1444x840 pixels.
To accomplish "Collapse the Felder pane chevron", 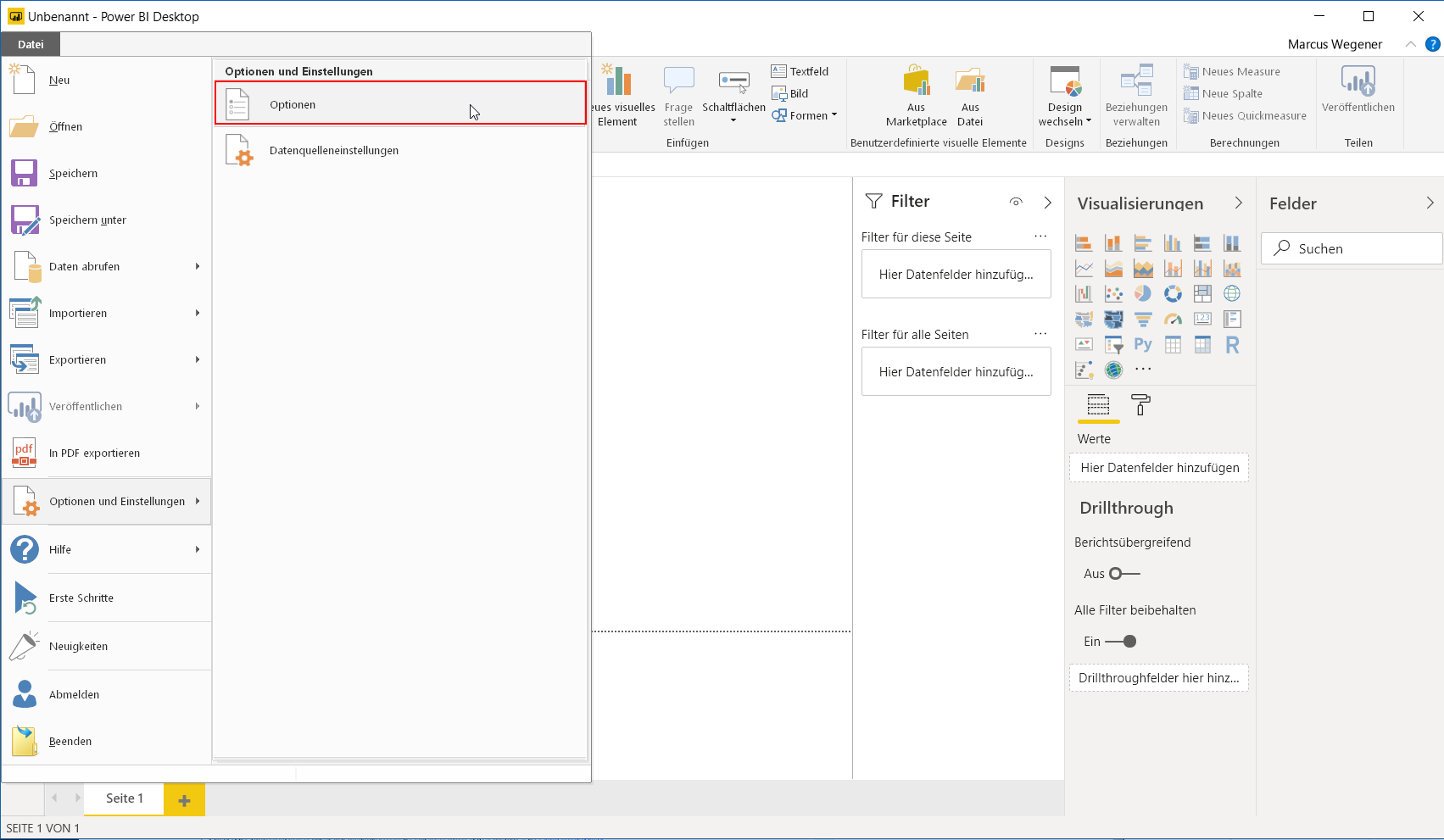I will click(x=1430, y=203).
